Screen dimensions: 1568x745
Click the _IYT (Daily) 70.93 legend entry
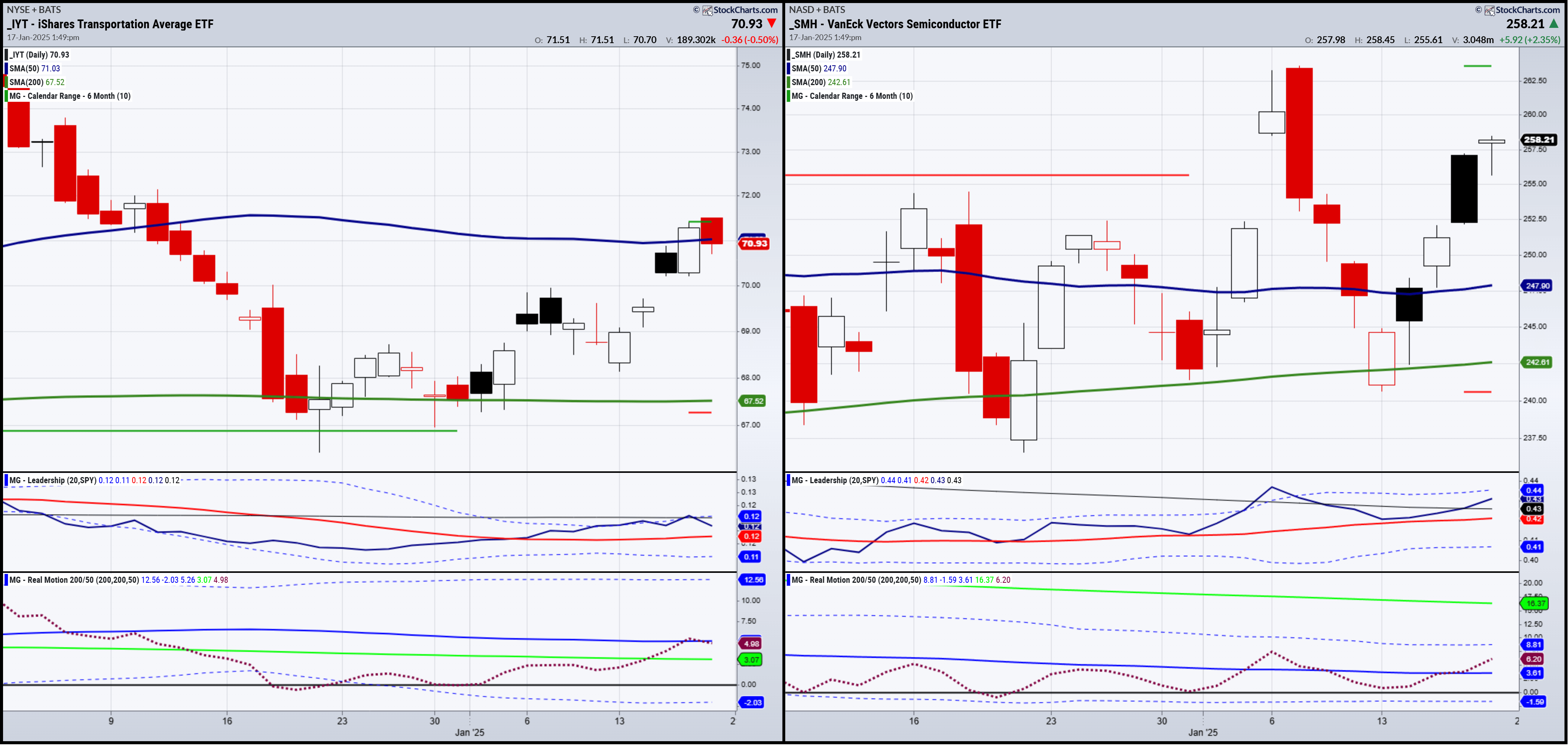click(x=39, y=55)
